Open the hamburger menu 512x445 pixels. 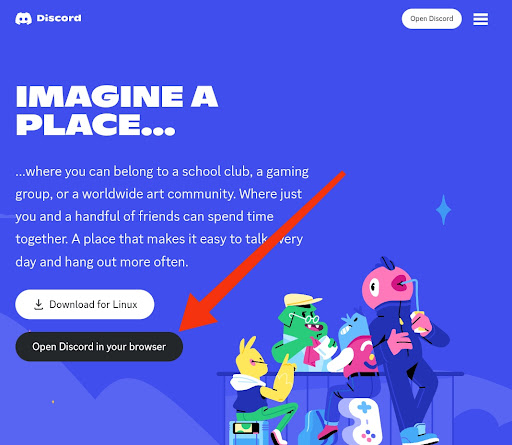(x=480, y=19)
